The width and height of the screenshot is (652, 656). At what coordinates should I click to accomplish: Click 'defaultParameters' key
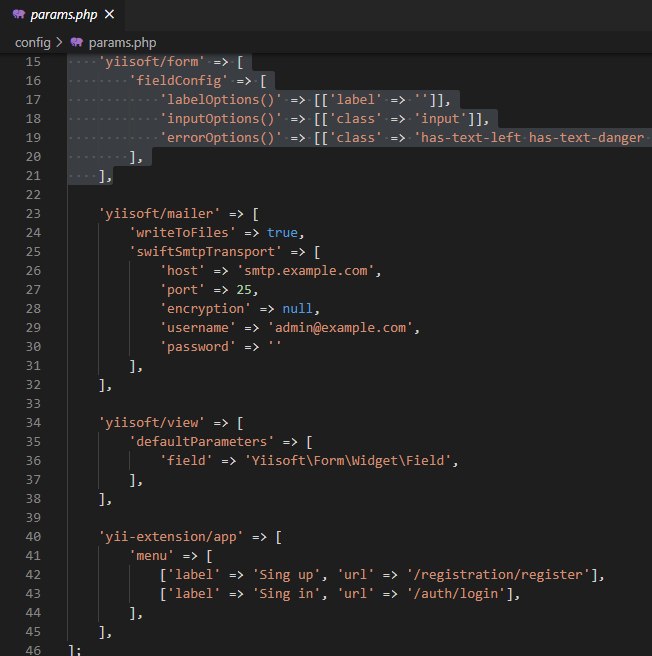(x=202, y=442)
